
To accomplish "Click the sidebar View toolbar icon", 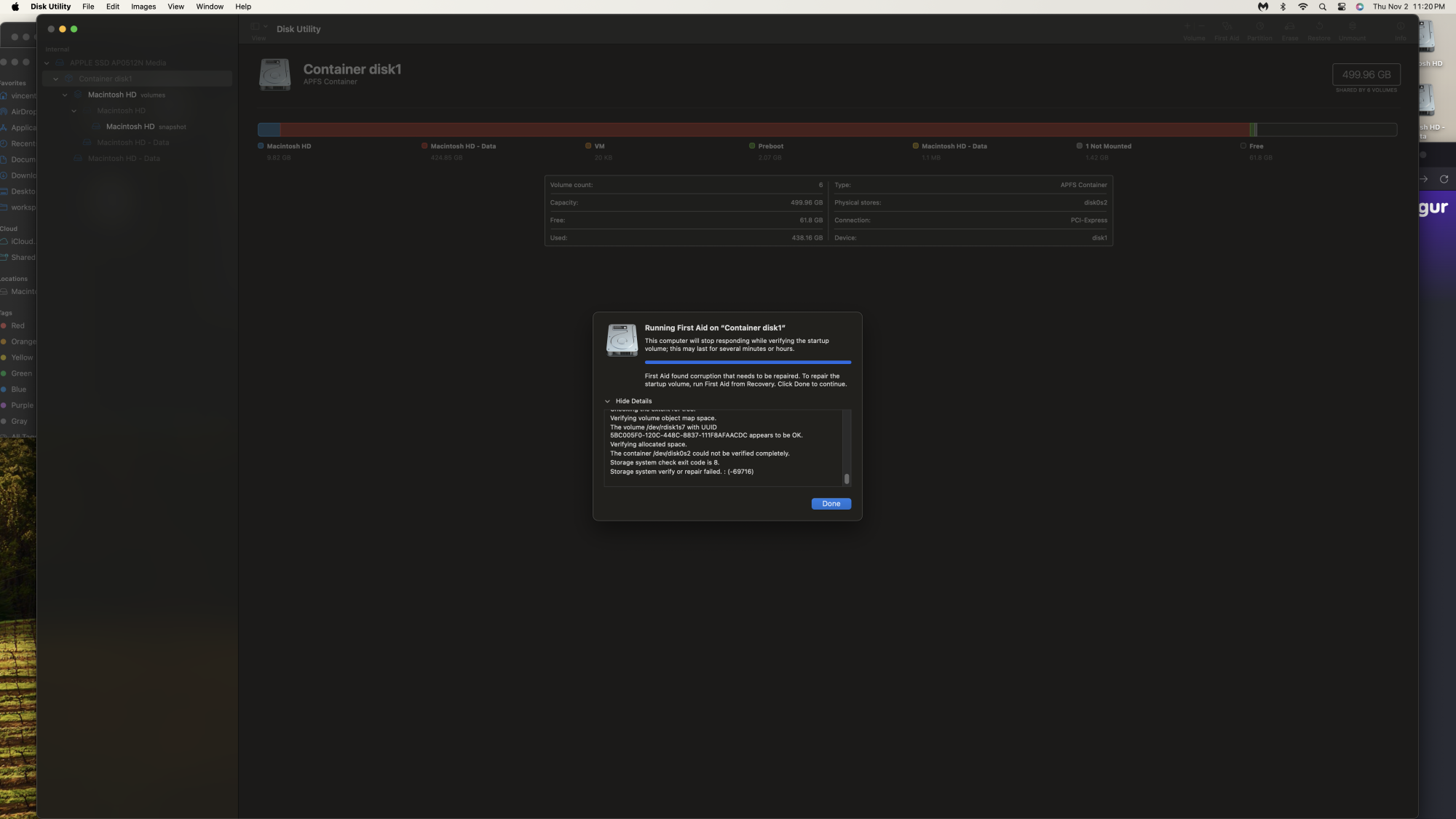I will (x=256, y=27).
